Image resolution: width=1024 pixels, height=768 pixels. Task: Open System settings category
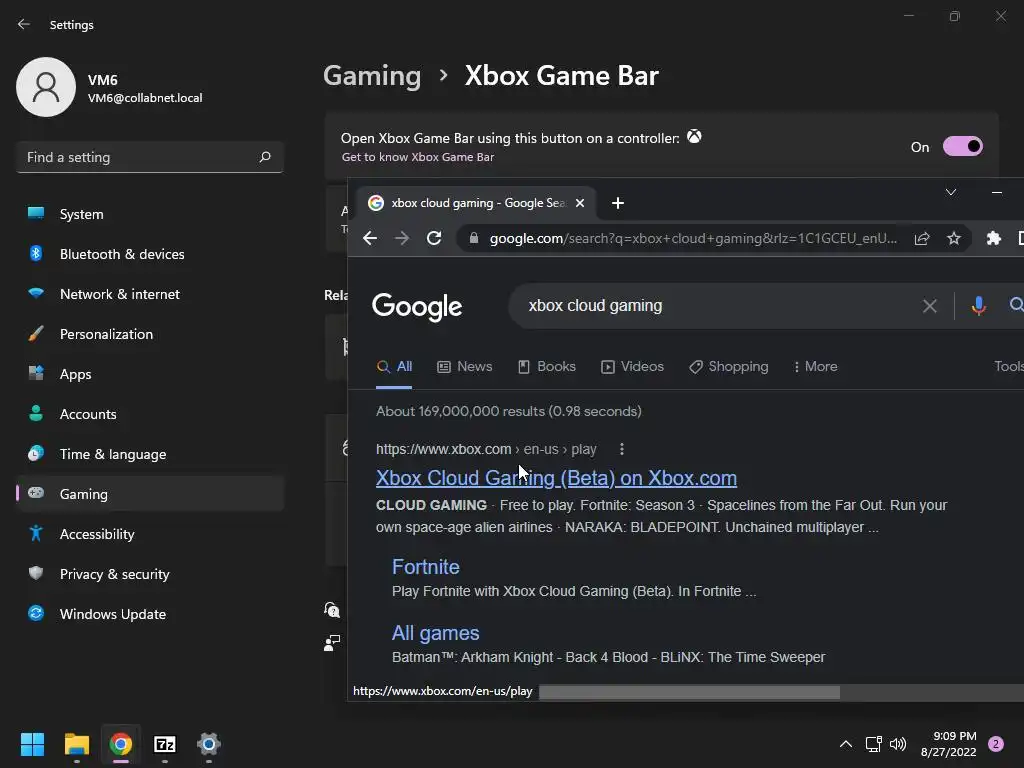tap(150, 214)
